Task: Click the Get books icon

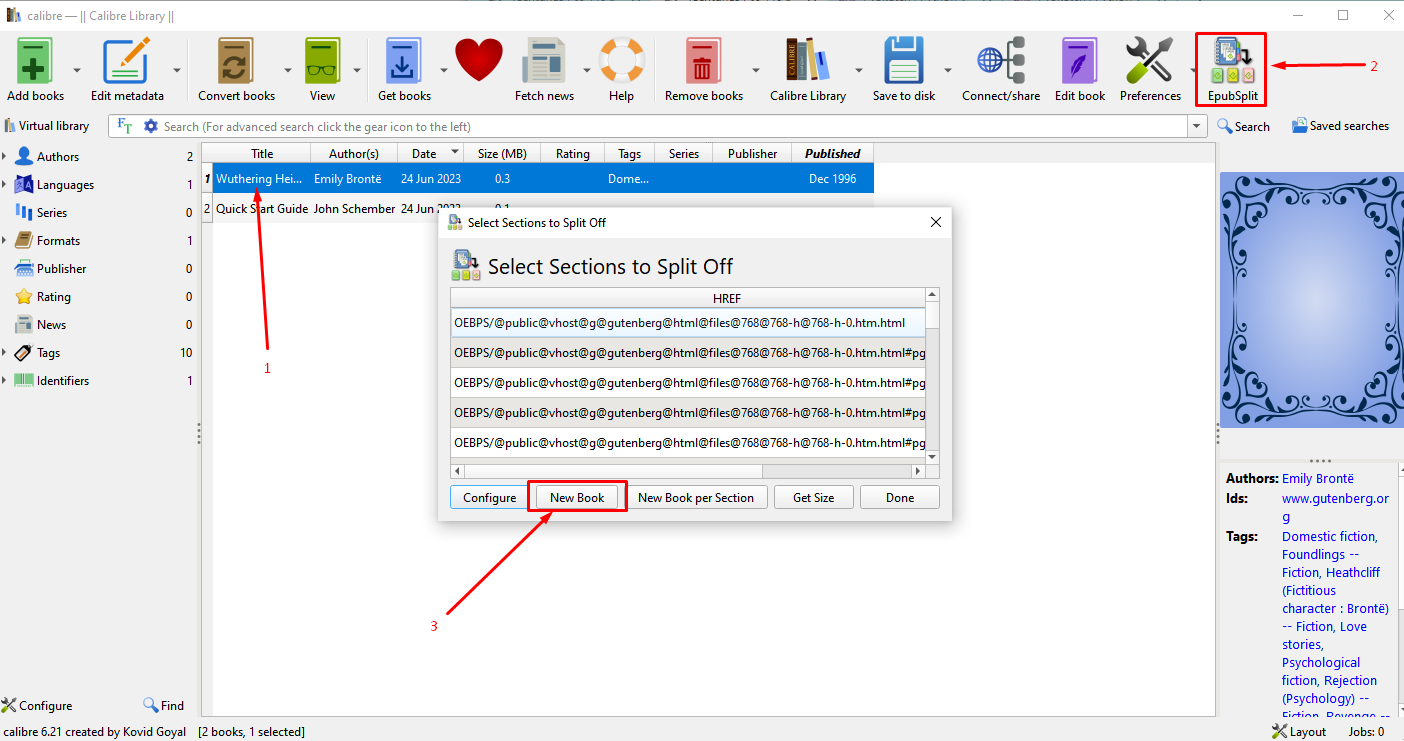Action: click(x=404, y=62)
